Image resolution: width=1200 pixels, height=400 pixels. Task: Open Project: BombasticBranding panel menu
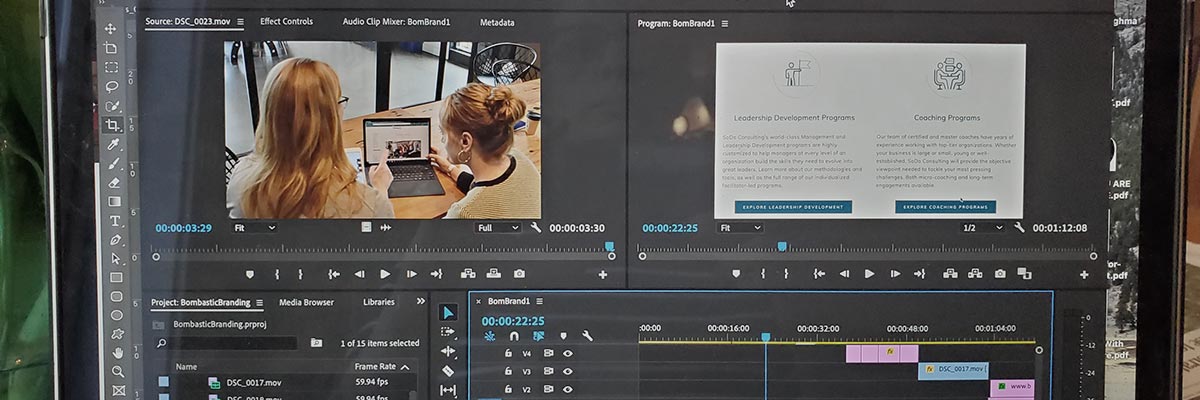pyautogui.click(x=259, y=303)
